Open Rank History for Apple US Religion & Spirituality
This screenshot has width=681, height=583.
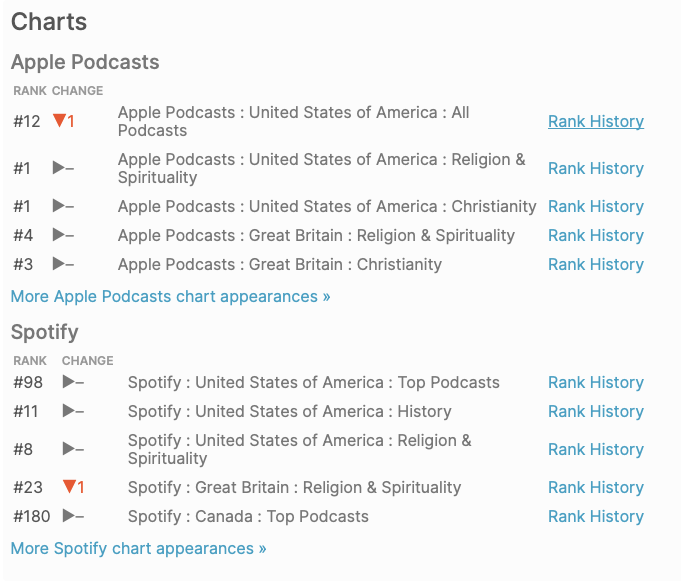pyautogui.click(x=595, y=168)
